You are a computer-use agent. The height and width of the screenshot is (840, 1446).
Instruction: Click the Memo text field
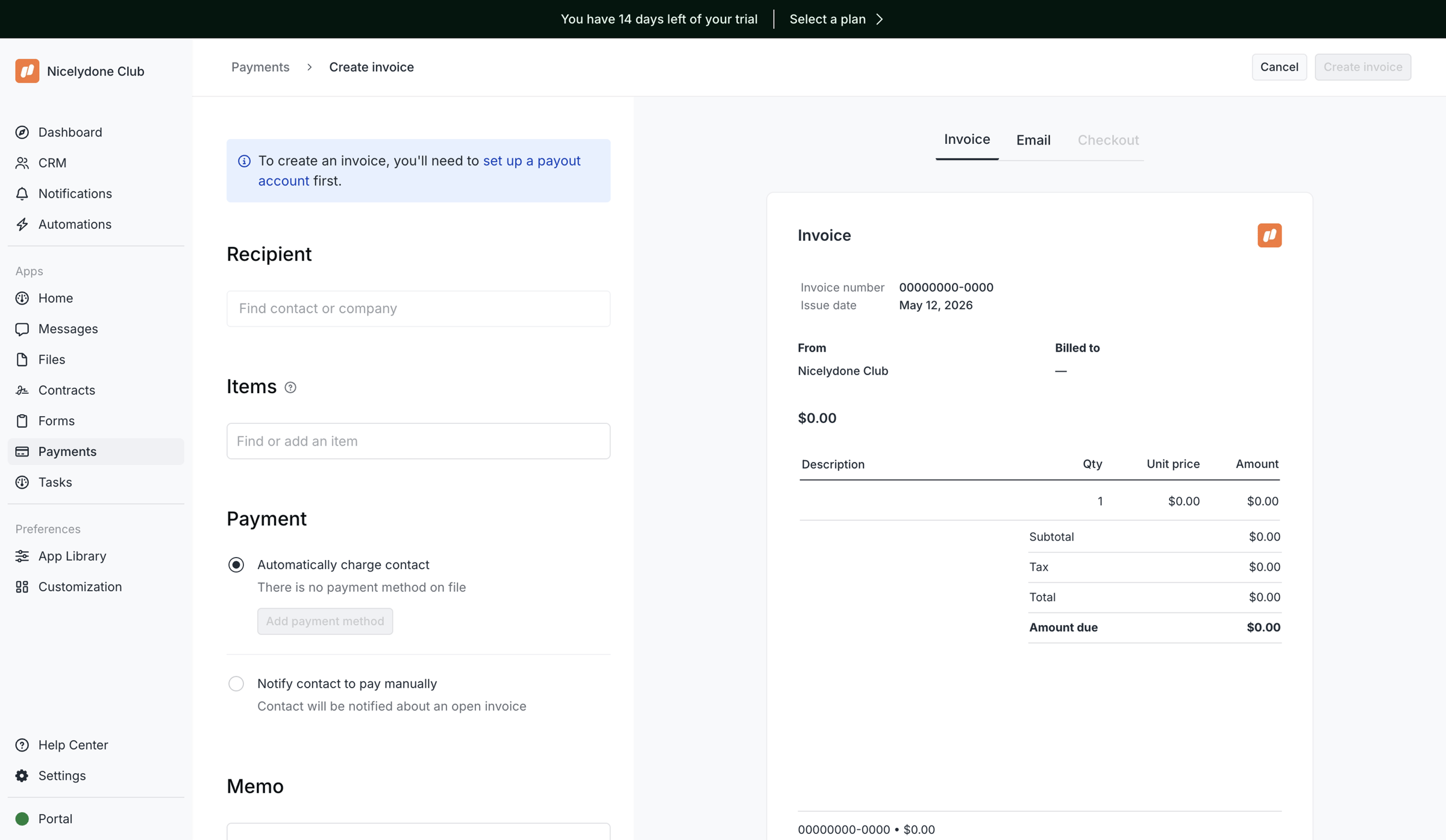pos(418,832)
